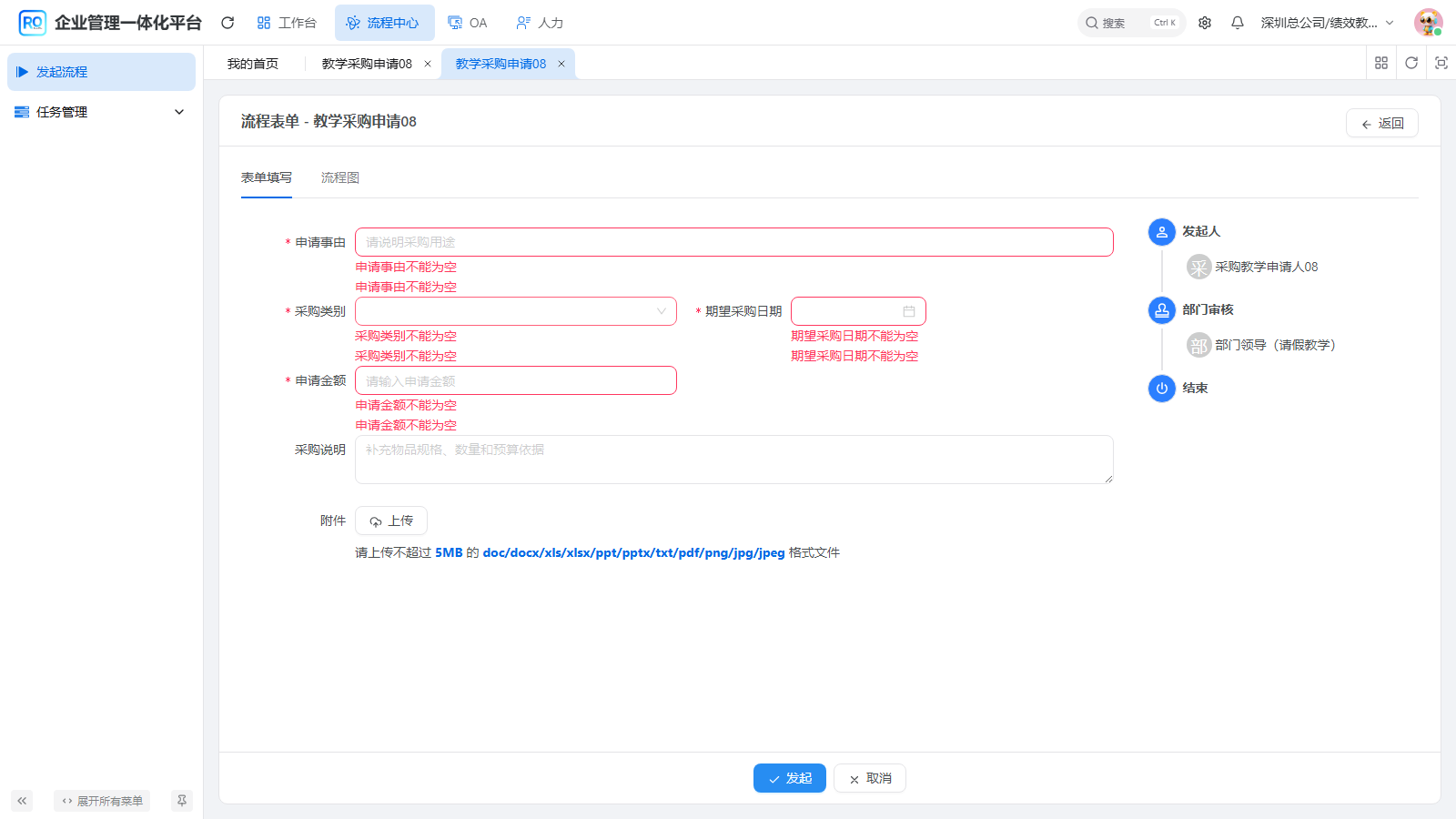Close the first 教学采购申请08 tab

[428, 64]
